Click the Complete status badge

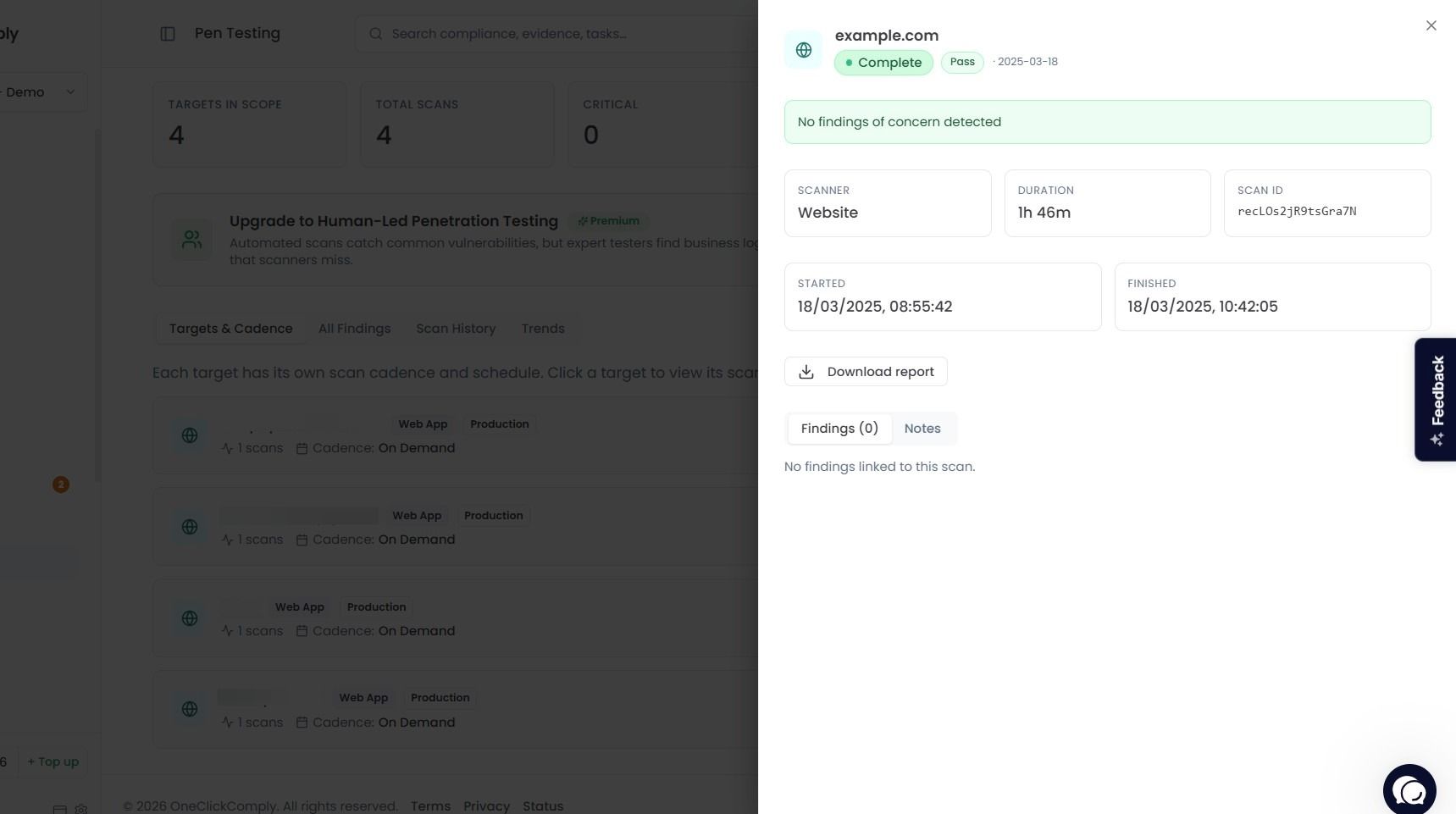coord(883,63)
